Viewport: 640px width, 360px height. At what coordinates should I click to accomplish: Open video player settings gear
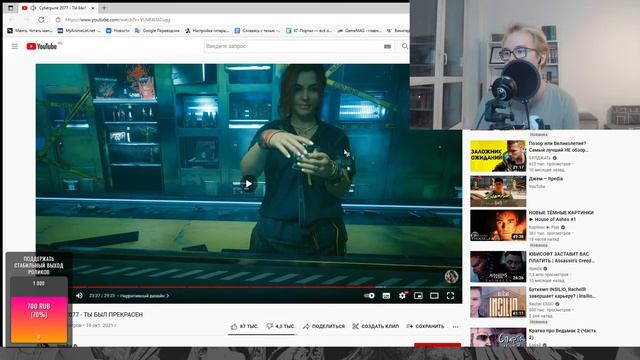[x=402, y=296]
